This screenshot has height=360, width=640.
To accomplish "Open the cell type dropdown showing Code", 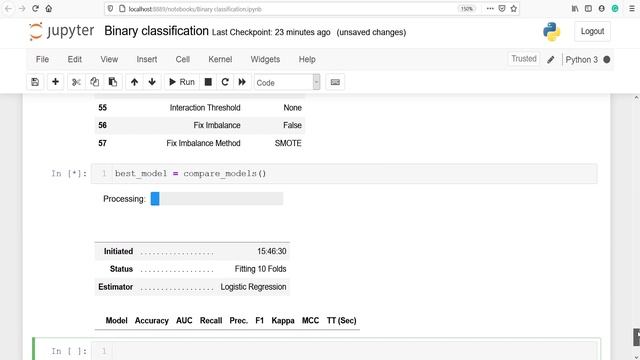I will click(287, 82).
